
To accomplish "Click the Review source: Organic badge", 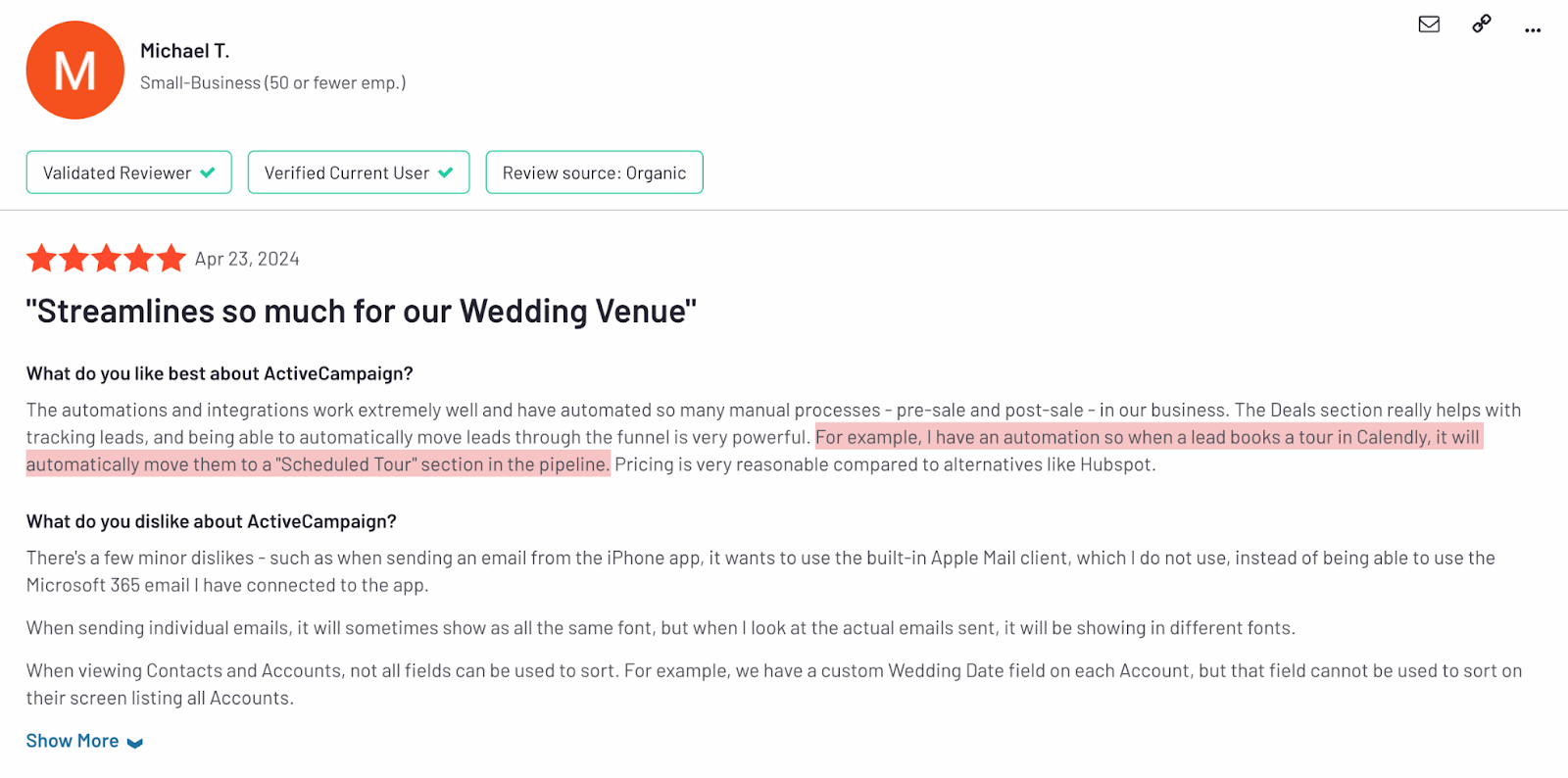I will click(595, 172).
